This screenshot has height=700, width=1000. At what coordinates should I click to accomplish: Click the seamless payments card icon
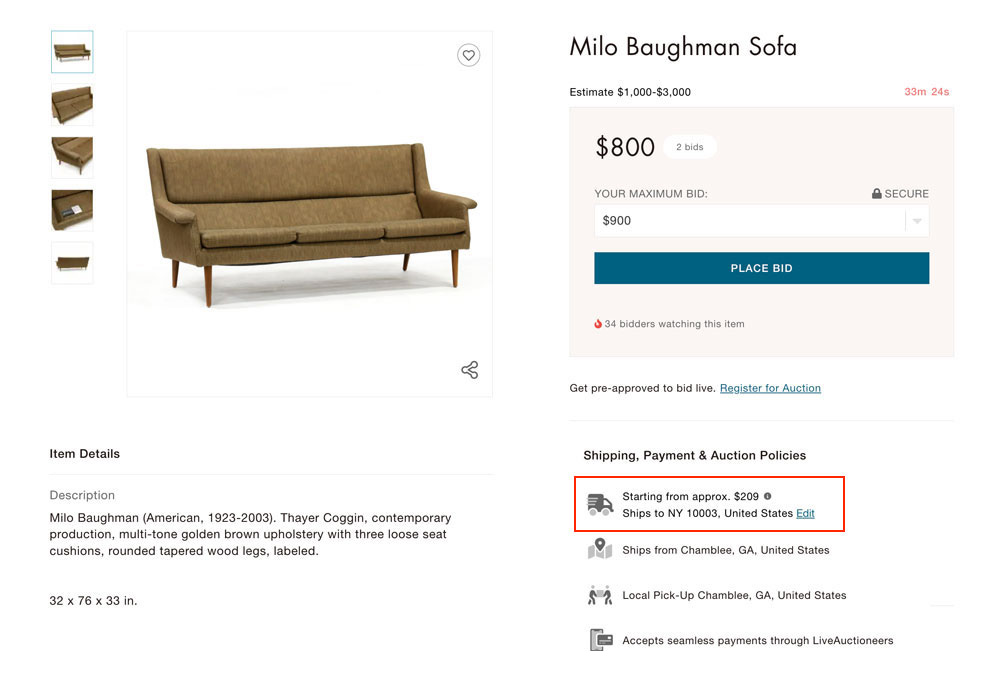(x=600, y=640)
